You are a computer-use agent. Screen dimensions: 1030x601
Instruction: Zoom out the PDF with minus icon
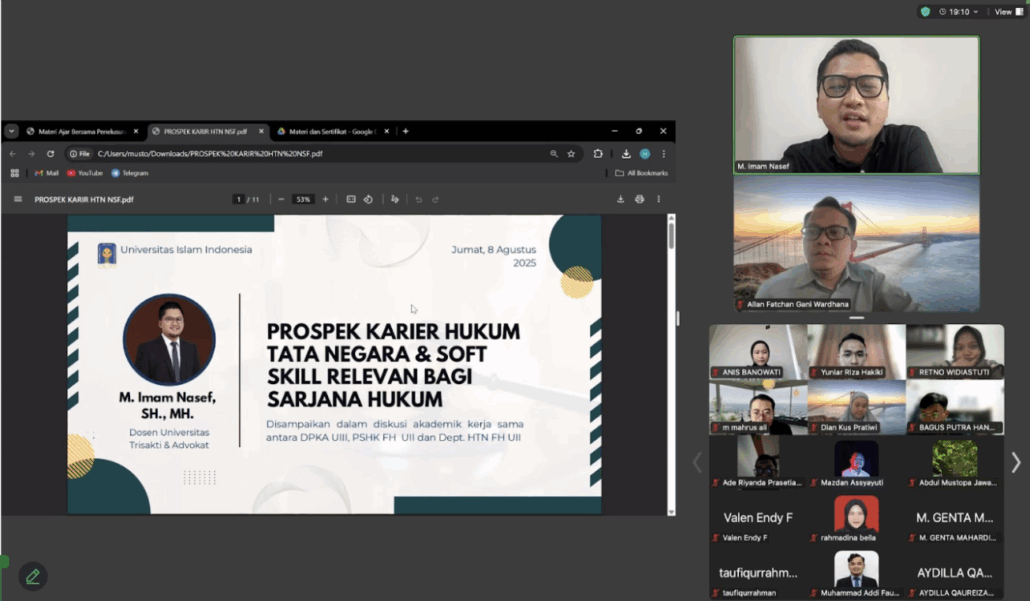click(281, 199)
